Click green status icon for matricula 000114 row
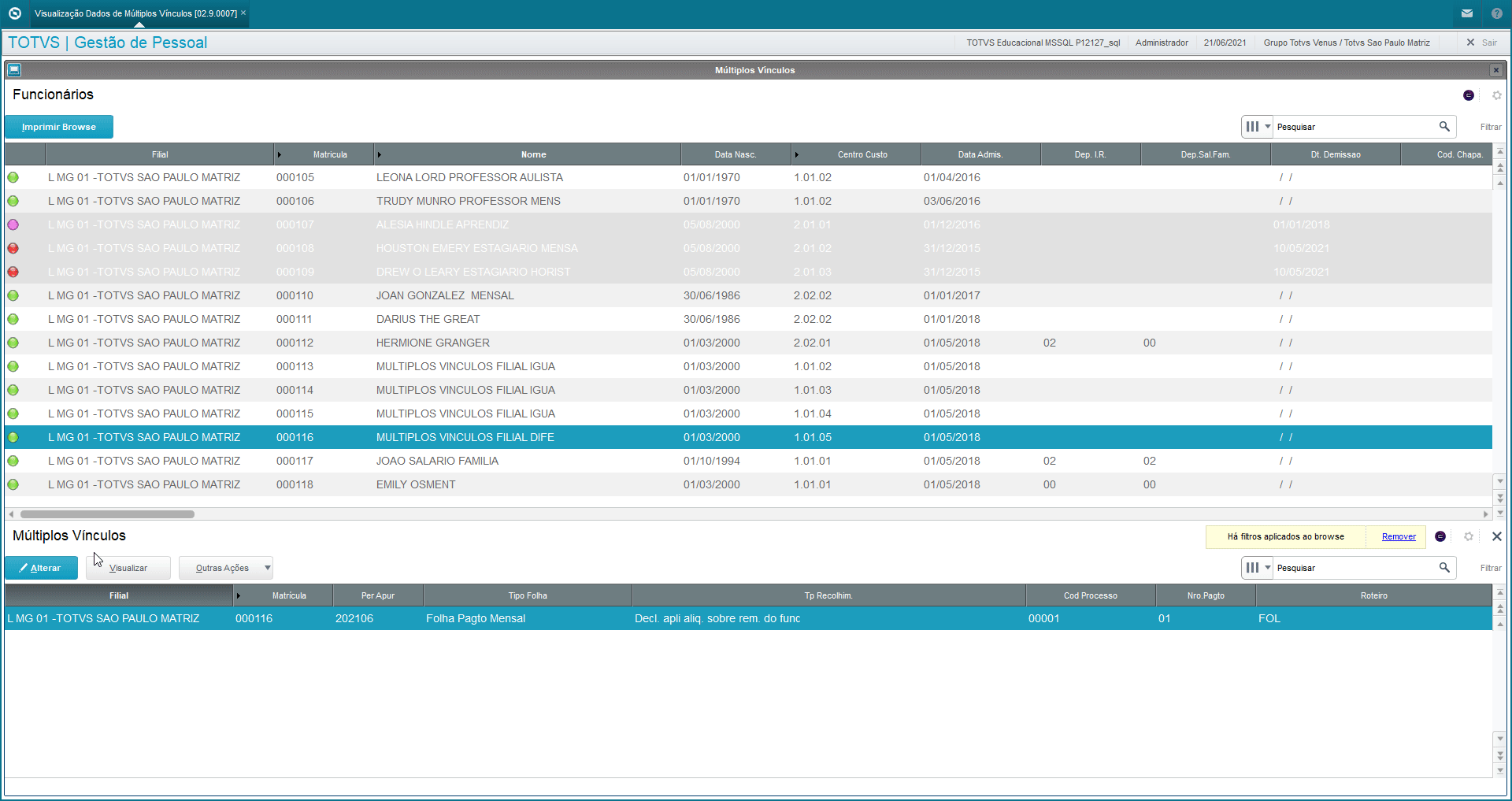 pos(13,390)
